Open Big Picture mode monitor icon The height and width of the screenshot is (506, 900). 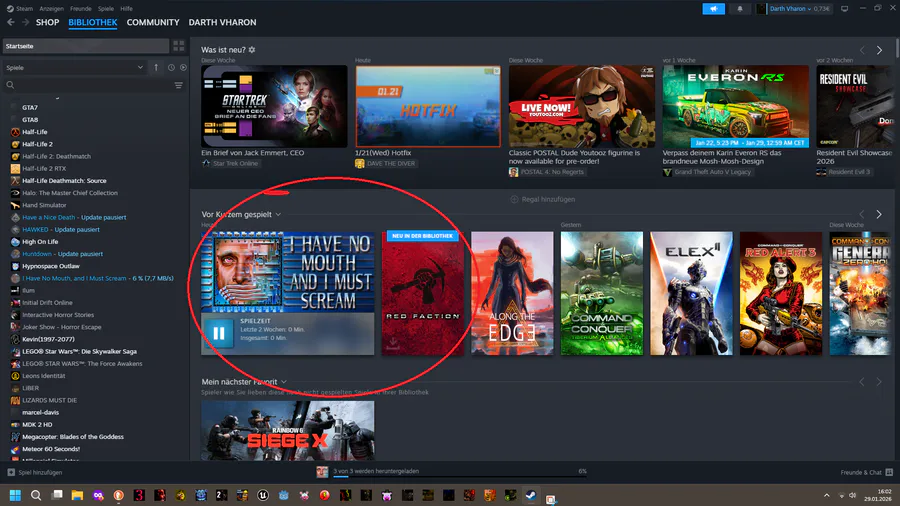tap(844, 9)
